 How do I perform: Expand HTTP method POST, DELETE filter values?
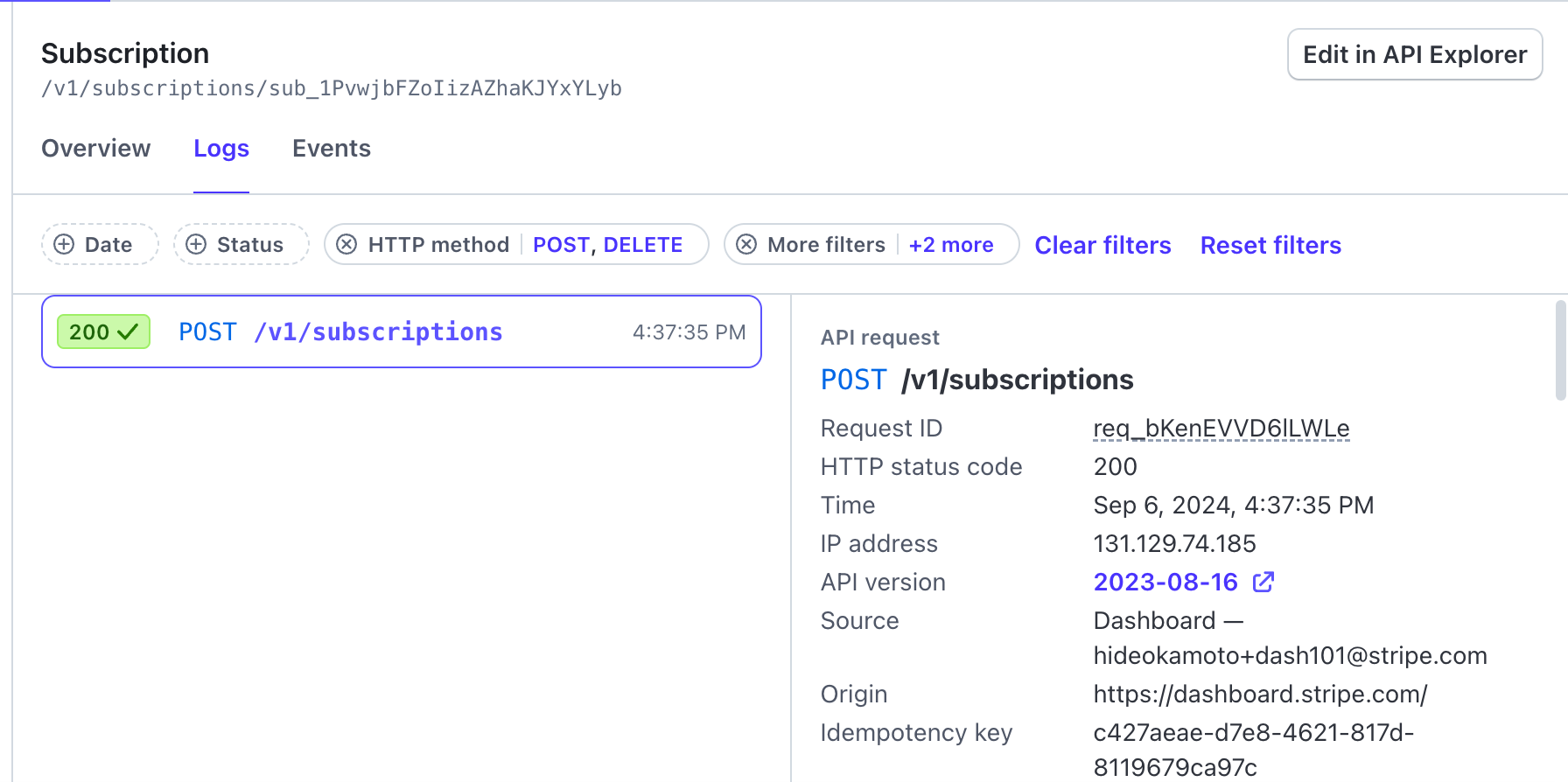(607, 245)
